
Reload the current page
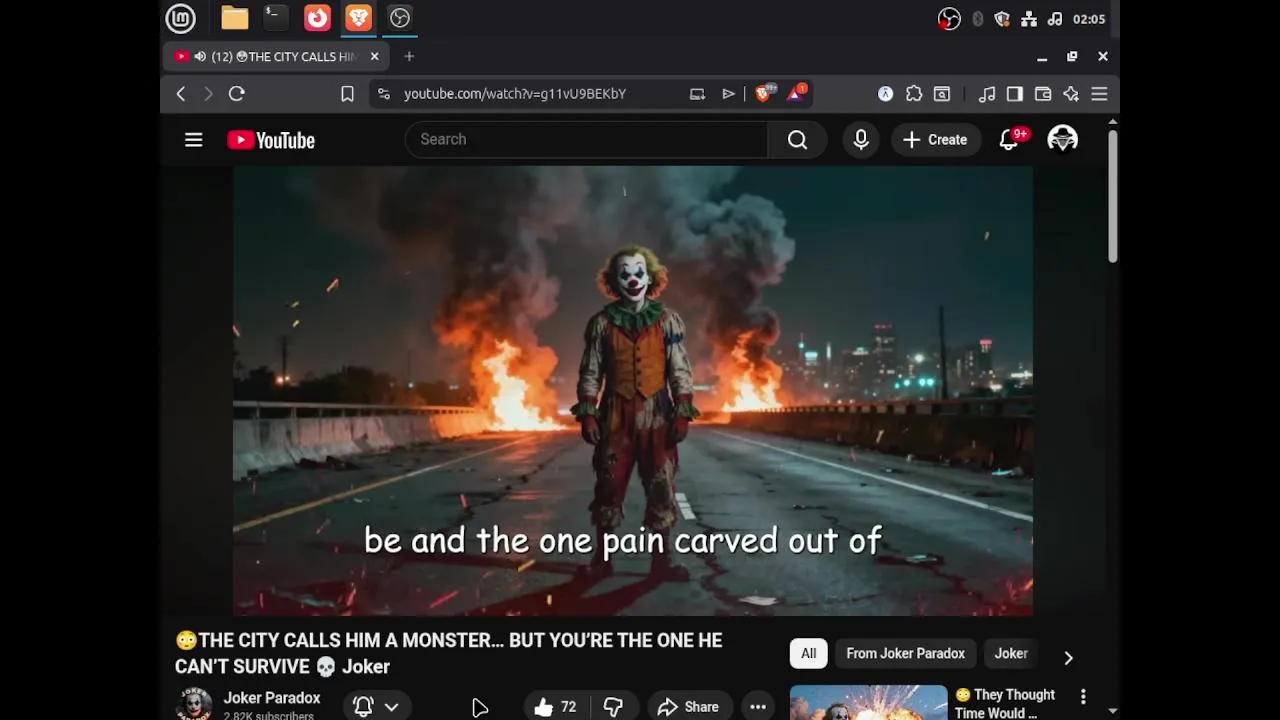(237, 94)
